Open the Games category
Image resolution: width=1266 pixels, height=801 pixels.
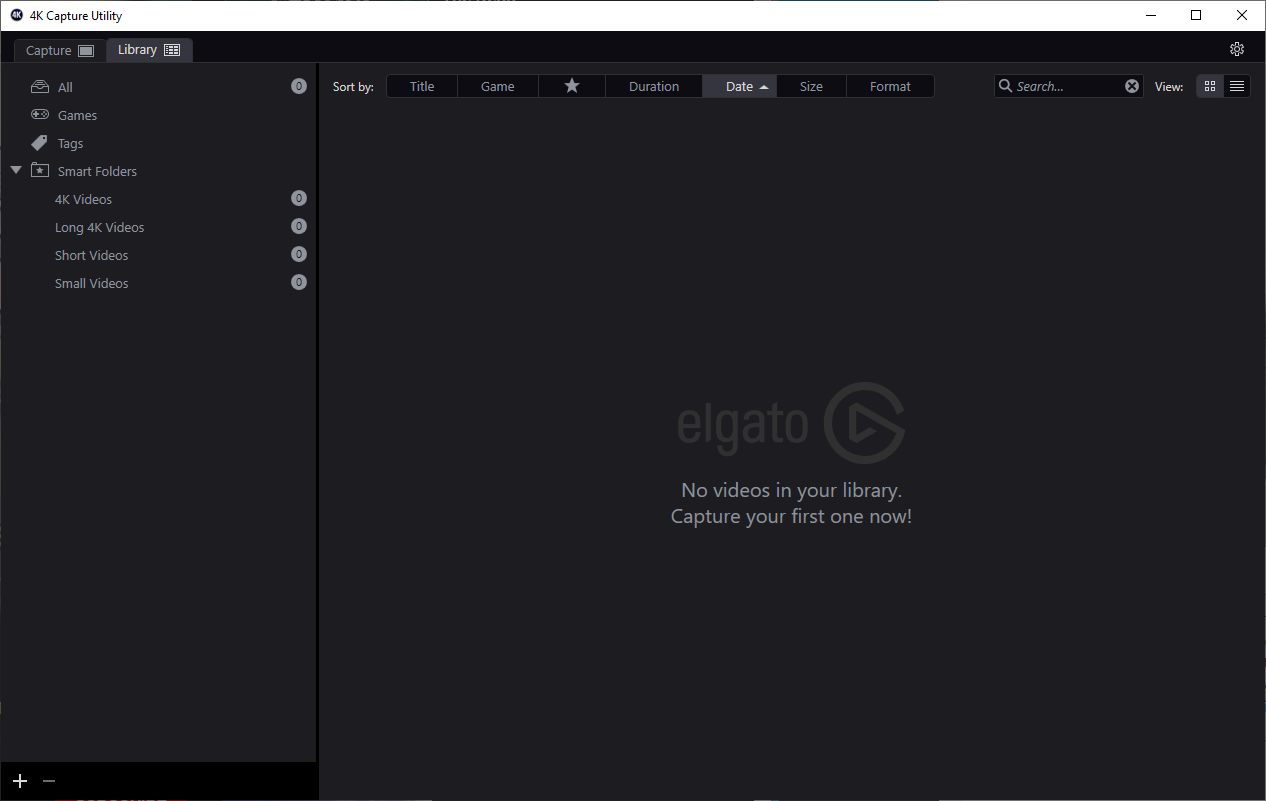coord(158,115)
